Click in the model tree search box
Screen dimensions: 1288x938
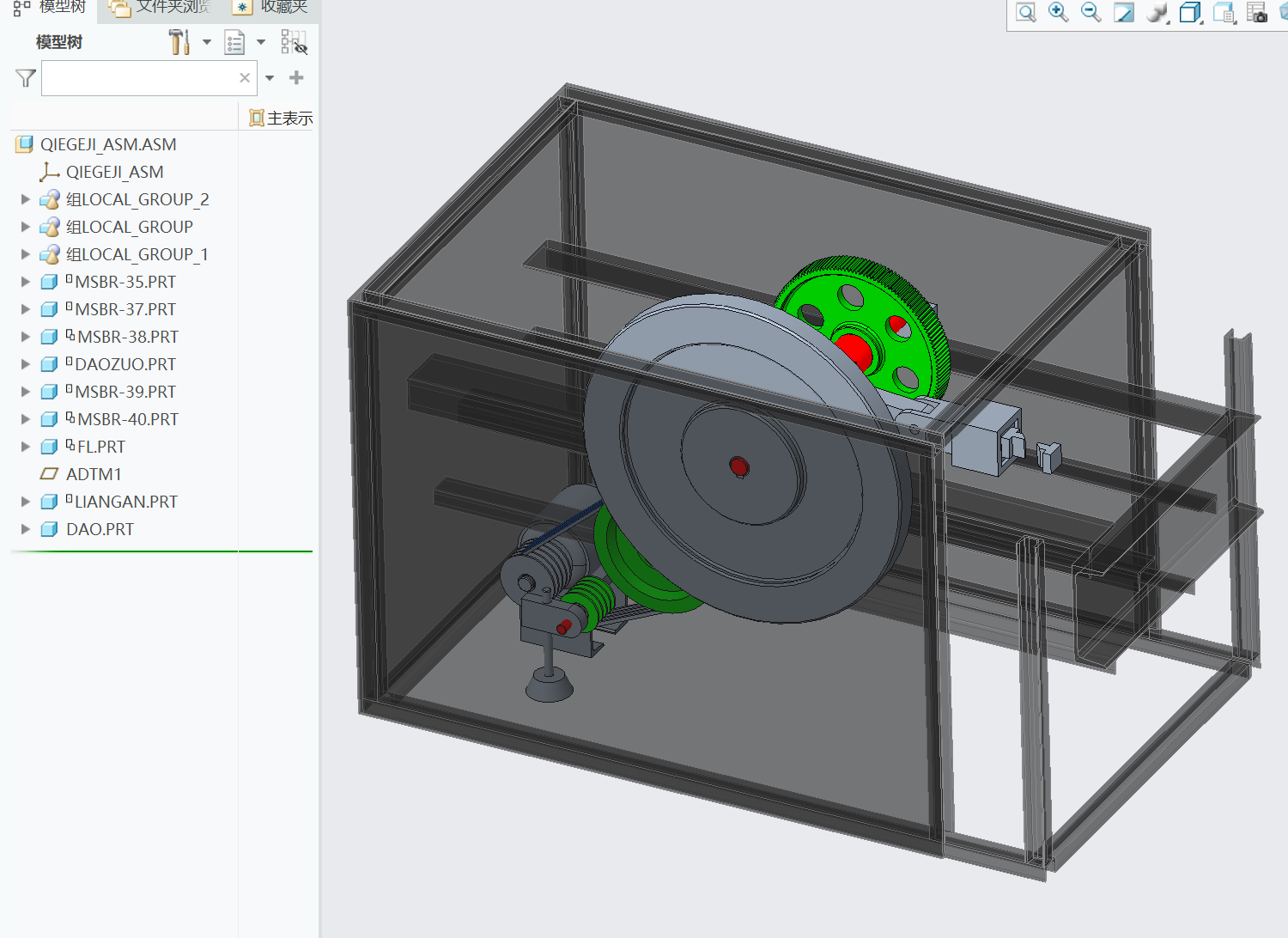click(137, 78)
